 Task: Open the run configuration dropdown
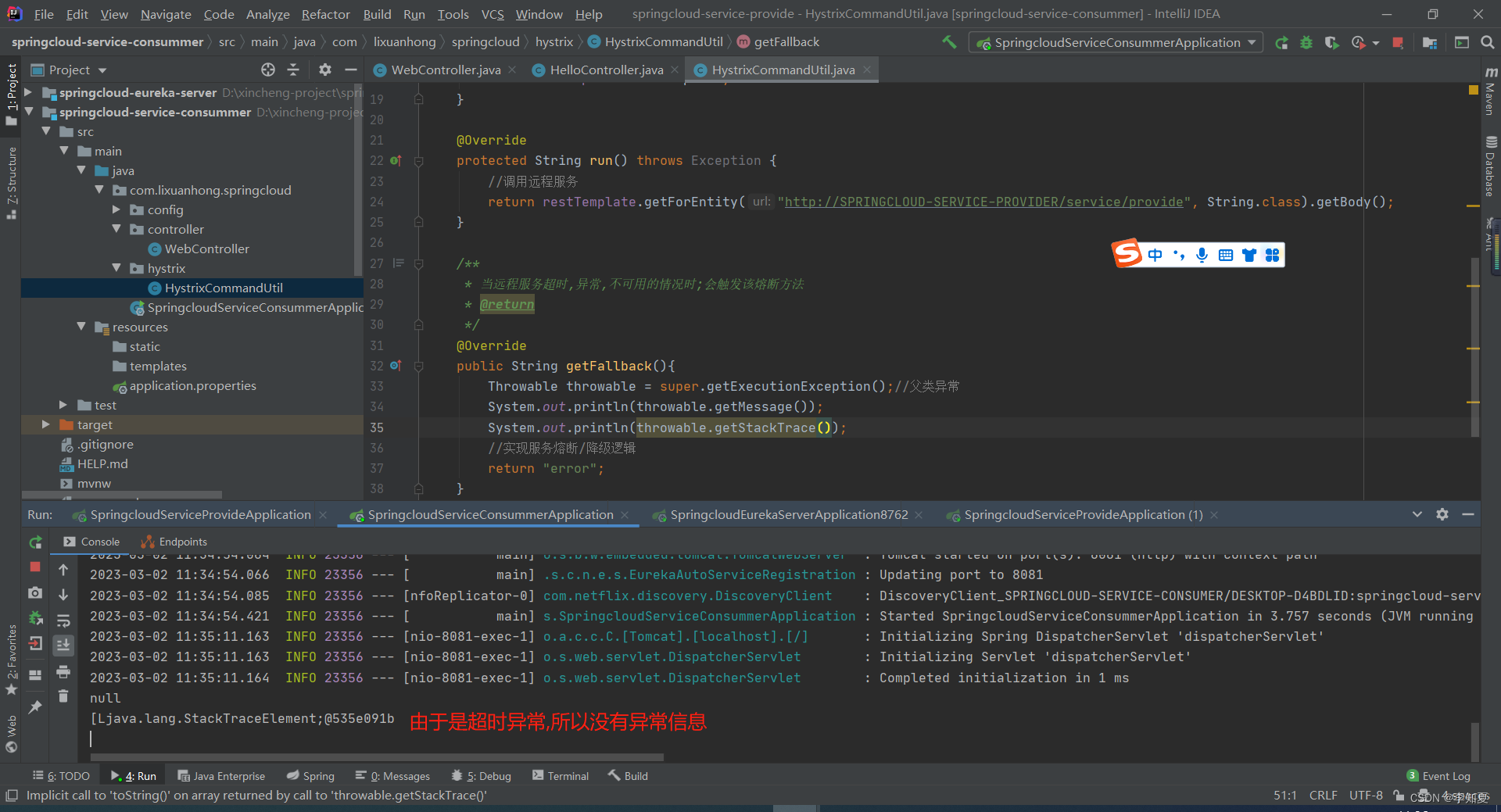1116,43
